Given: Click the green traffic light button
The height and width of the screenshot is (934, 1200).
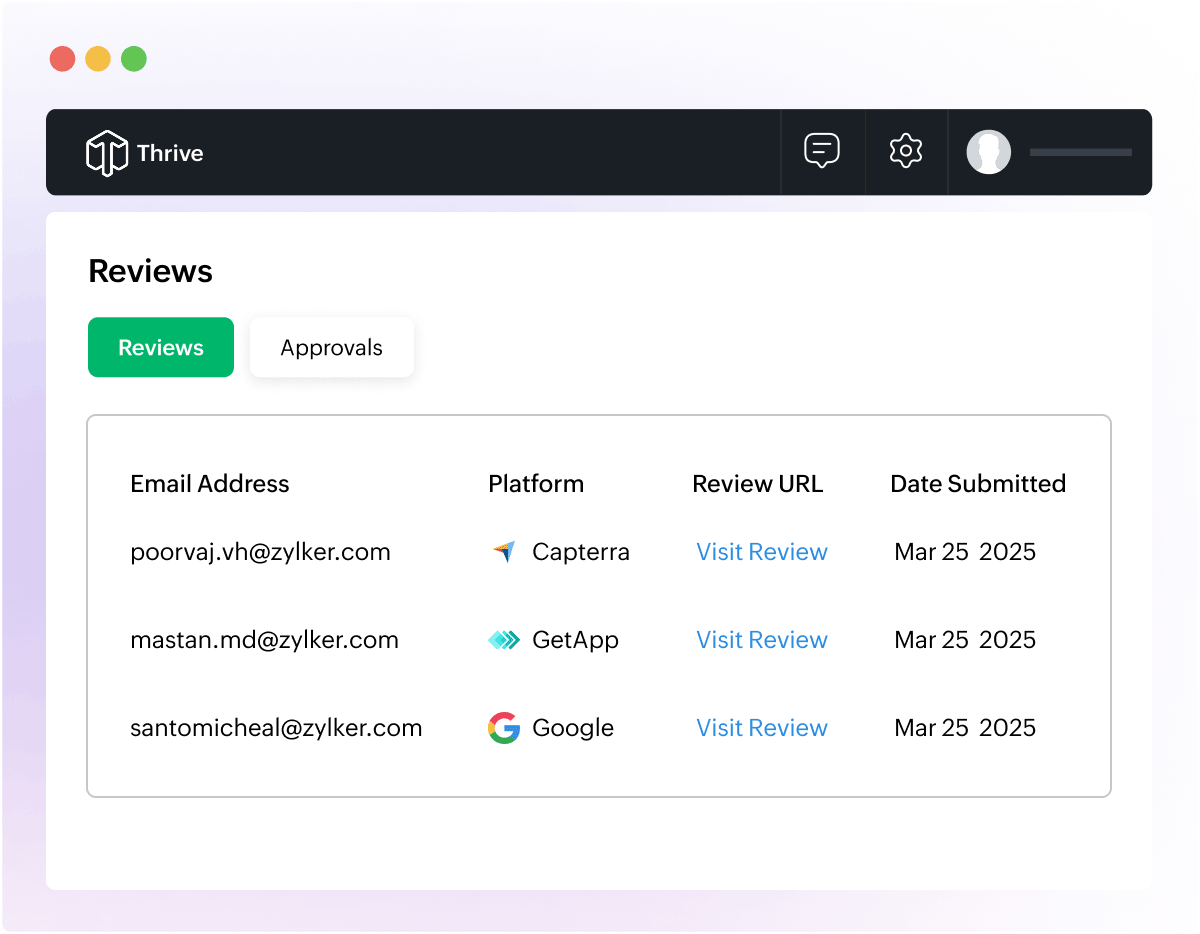Looking at the screenshot, I should pos(133,59).
